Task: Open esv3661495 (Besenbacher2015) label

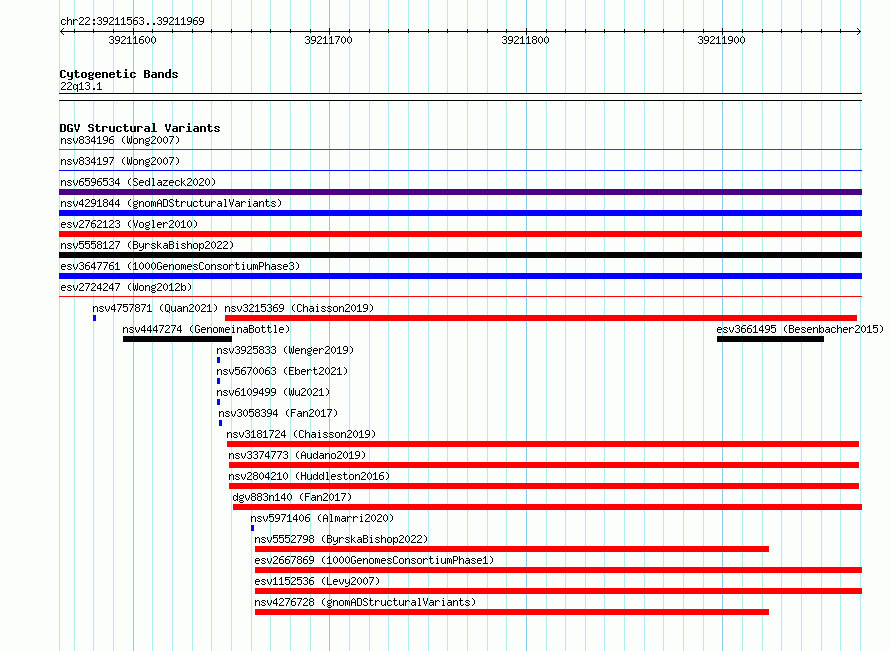Action: pos(800,329)
